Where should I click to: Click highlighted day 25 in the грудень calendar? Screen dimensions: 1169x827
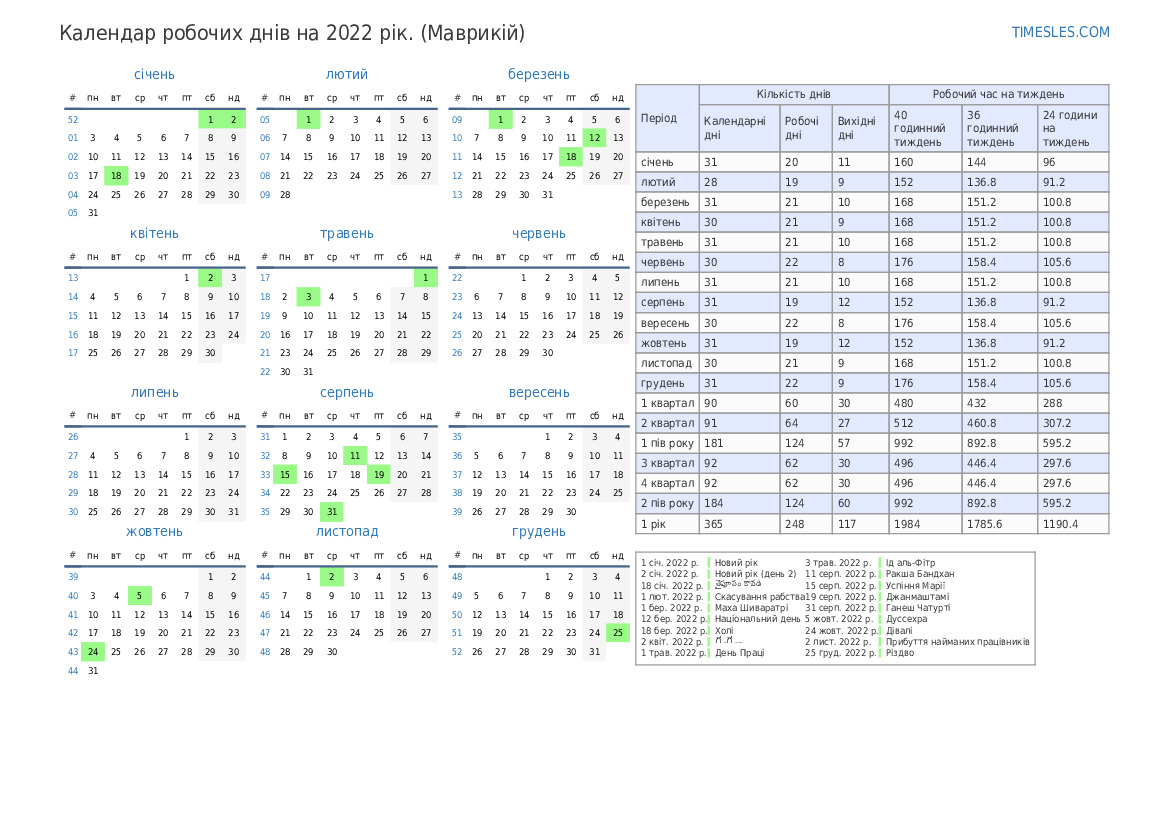[x=617, y=633]
